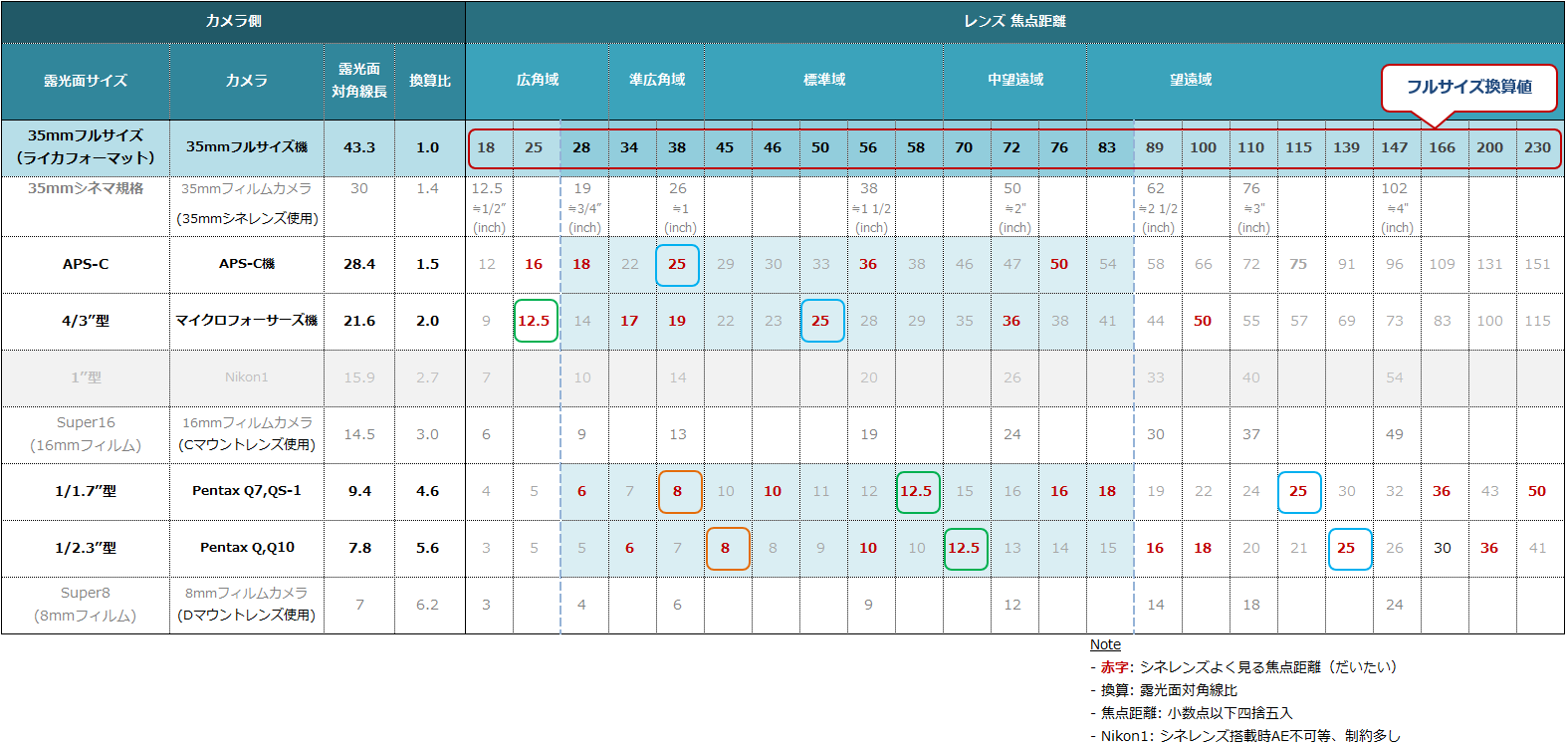Click the 望遠域 column group header
The image size is (1568, 749).
[x=1191, y=80]
